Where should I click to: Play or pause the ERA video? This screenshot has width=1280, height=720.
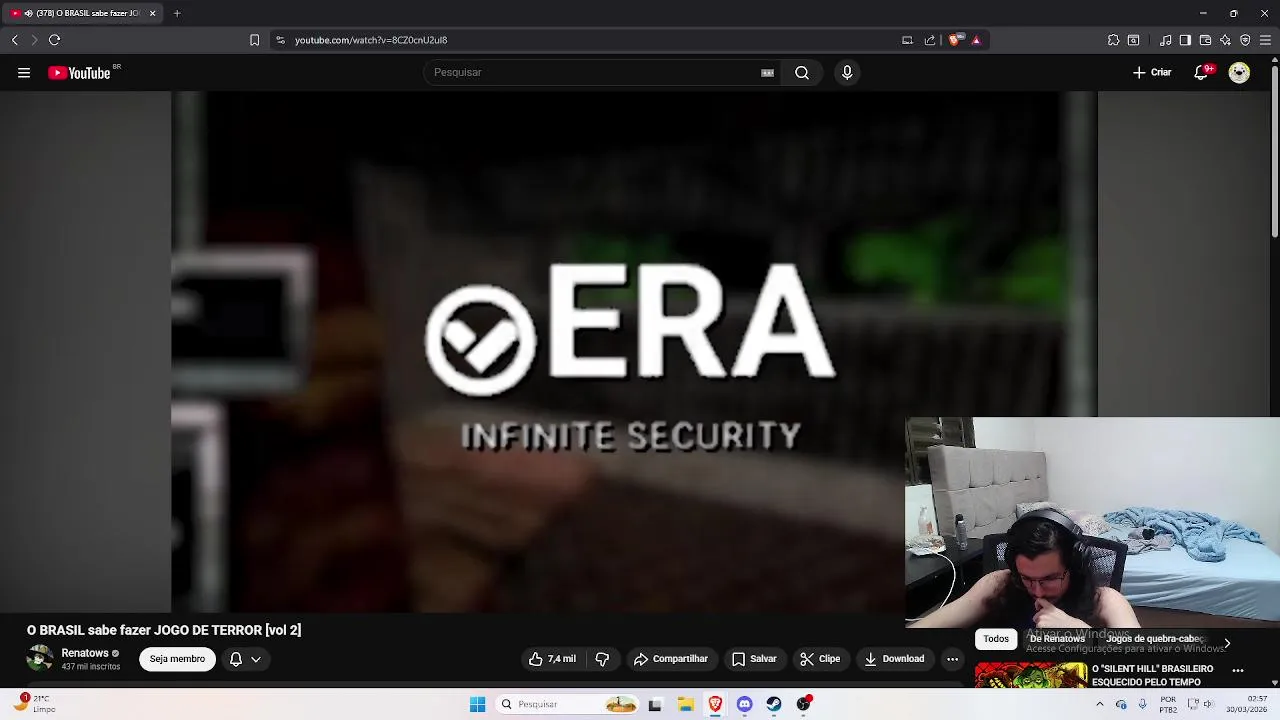634,352
